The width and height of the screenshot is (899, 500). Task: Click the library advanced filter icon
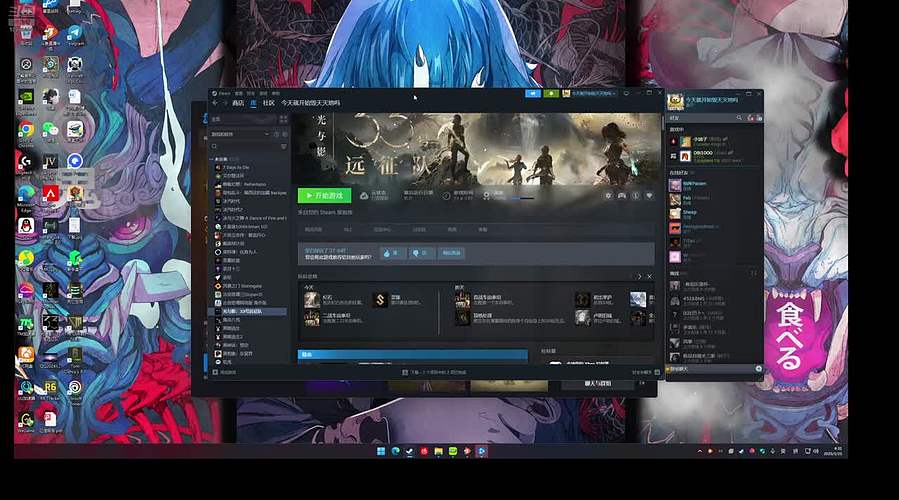(283, 147)
